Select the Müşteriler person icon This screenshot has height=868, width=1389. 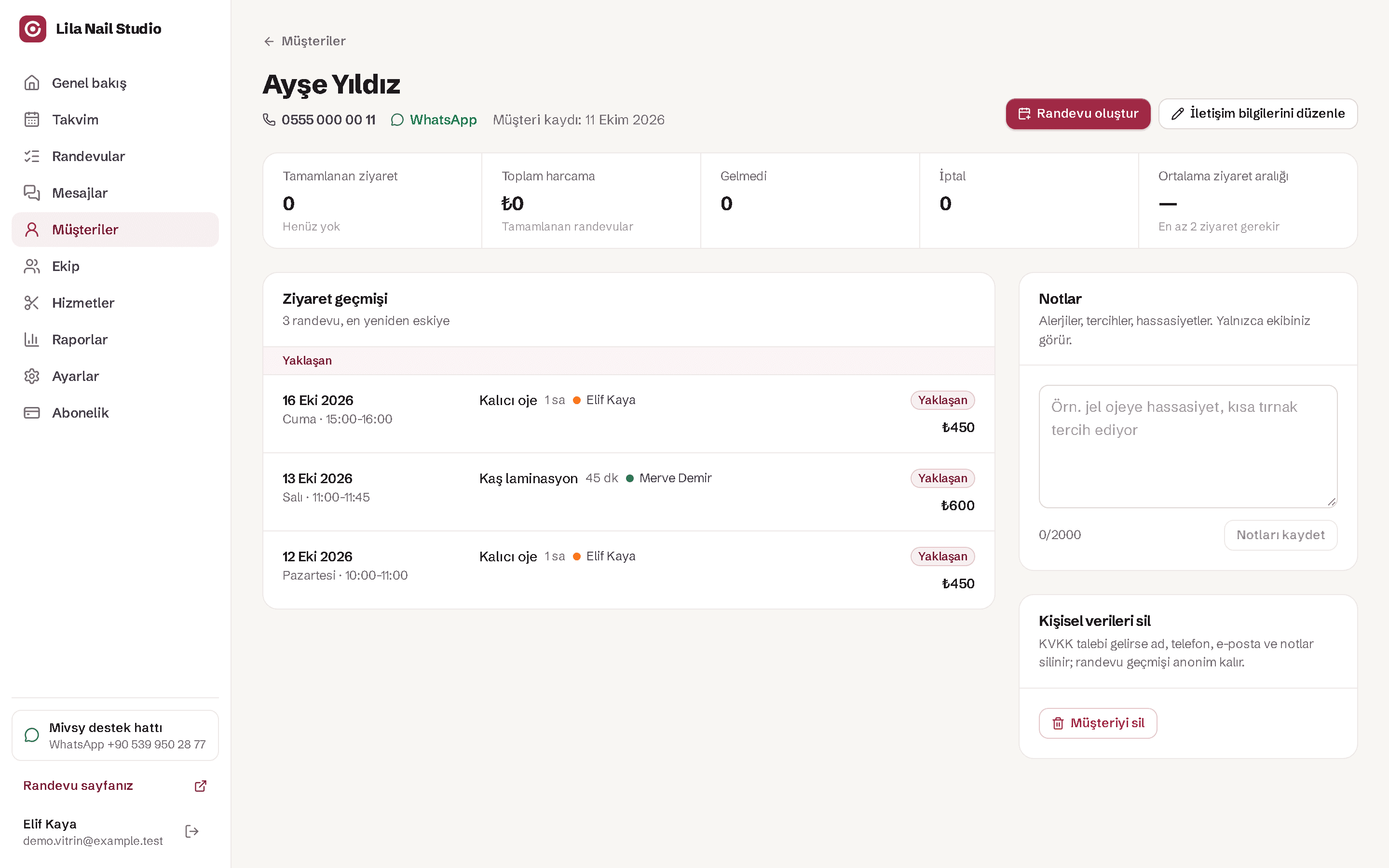coord(31,230)
